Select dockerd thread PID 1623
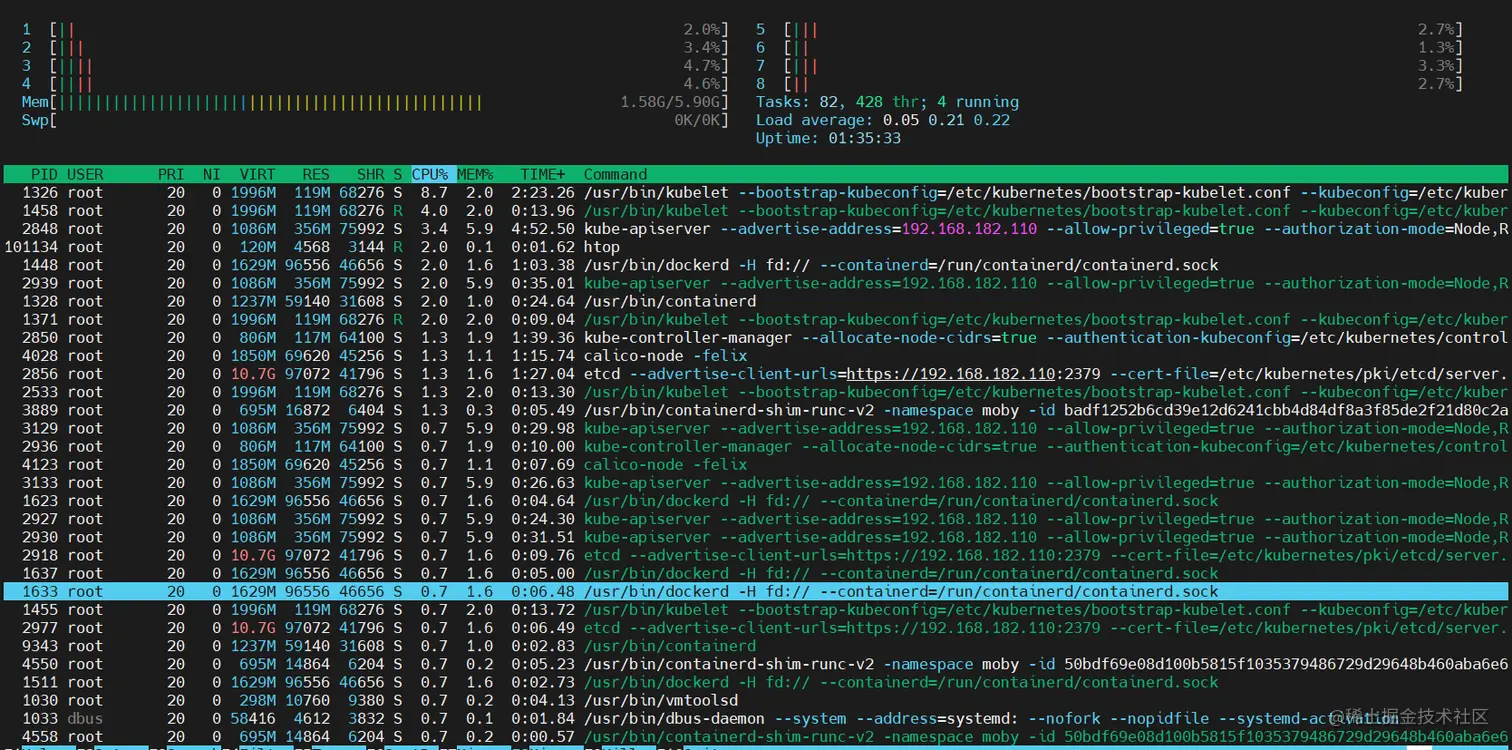 click(x=756, y=500)
